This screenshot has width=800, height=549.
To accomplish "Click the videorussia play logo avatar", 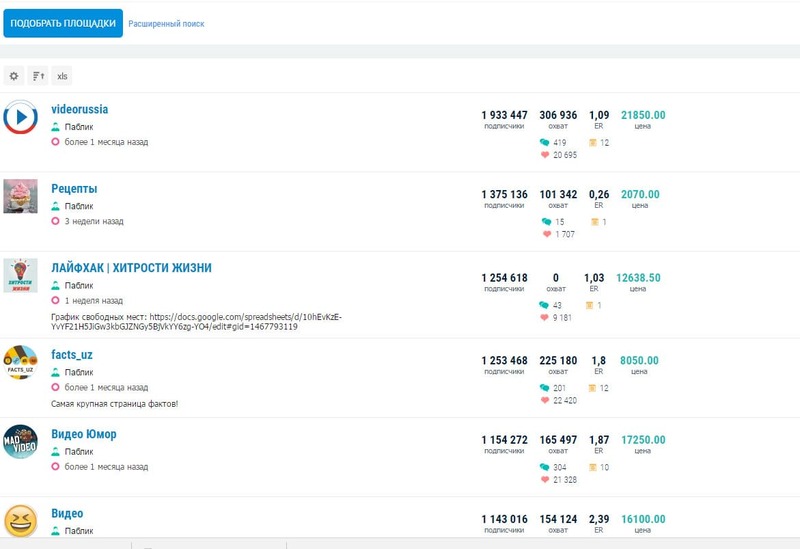I will (x=21, y=117).
